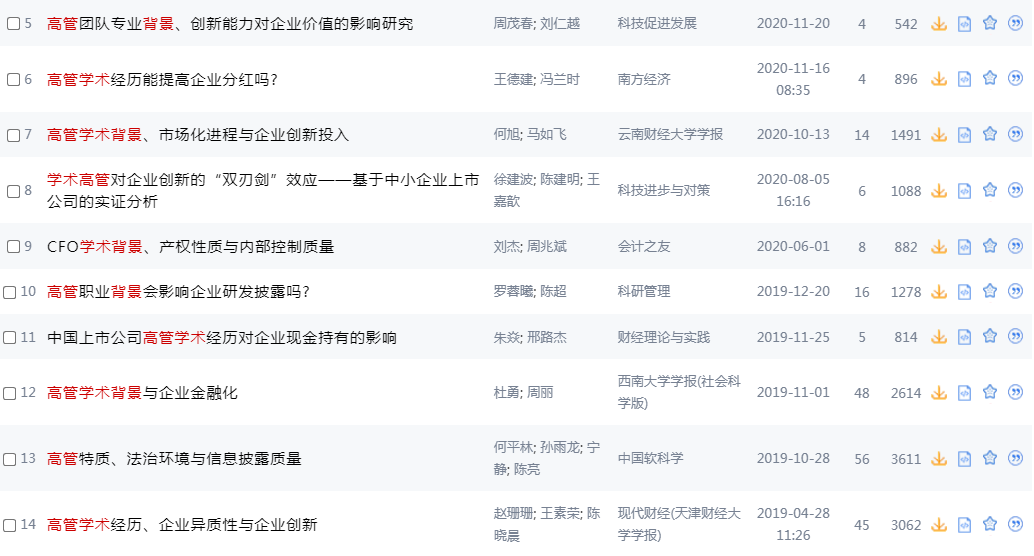Screen dimensions: 1034x556
Task: Open the title 高管学术背景与企业金融化
Action: (x=142, y=393)
